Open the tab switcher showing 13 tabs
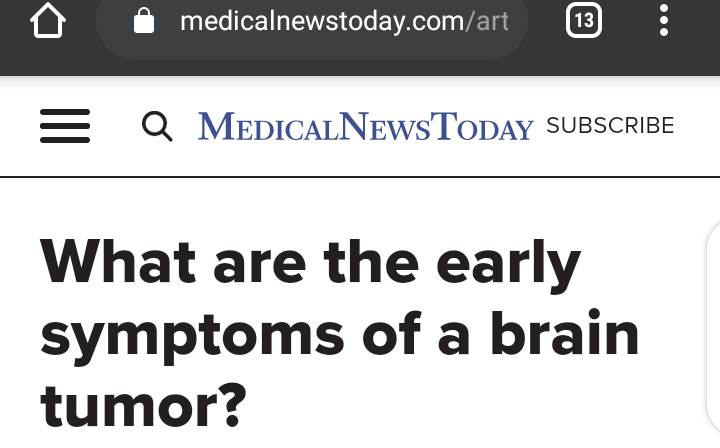The height and width of the screenshot is (448, 720). 584,20
